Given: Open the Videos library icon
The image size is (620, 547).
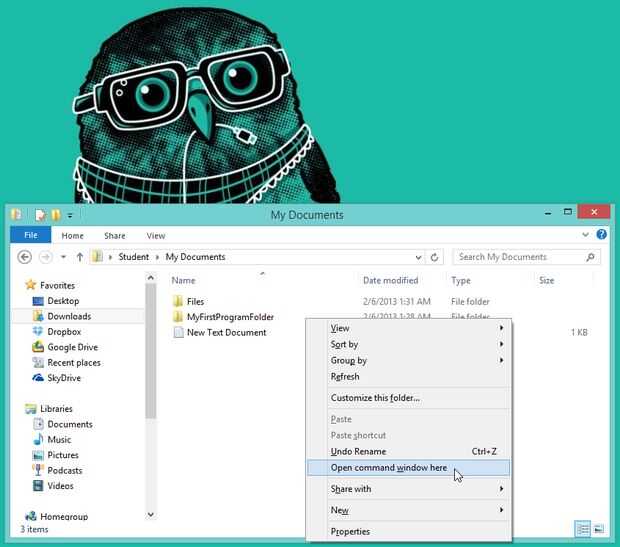Looking at the screenshot, I should (38, 486).
